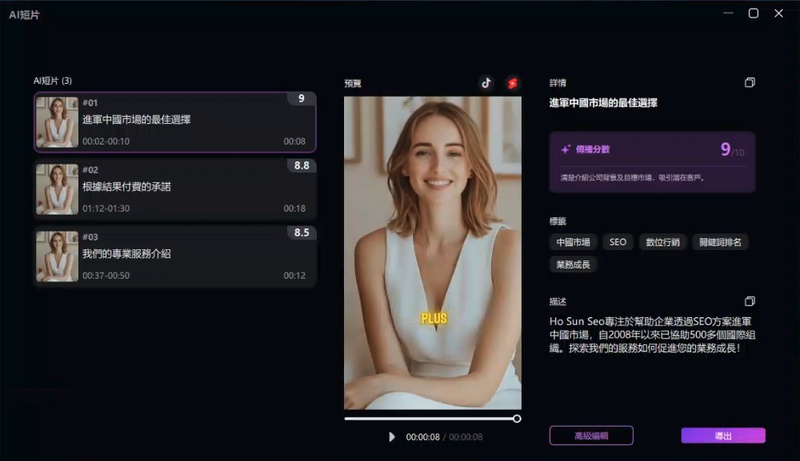Select clip #03 我們的專業服務介紹
The image size is (800, 461).
[175, 256]
